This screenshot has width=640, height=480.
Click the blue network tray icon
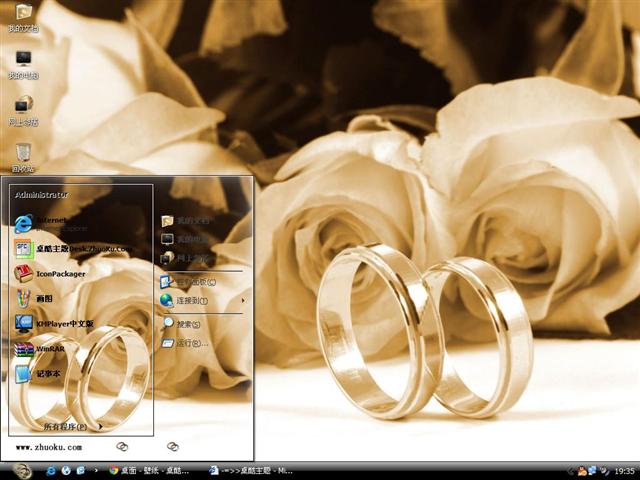(x=592, y=471)
